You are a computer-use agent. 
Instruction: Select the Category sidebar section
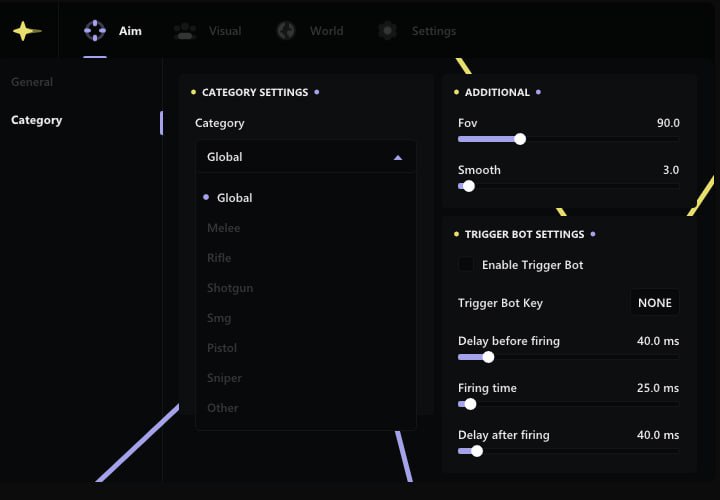tap(37, 120)
